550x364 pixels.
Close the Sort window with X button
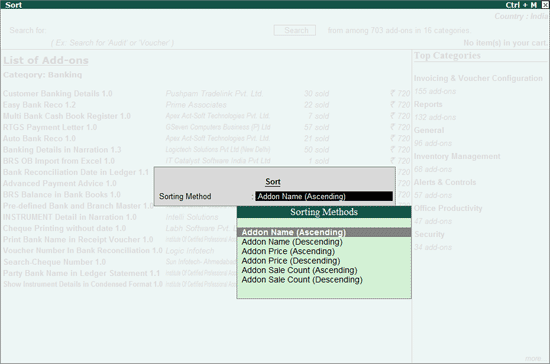[545, 5]
